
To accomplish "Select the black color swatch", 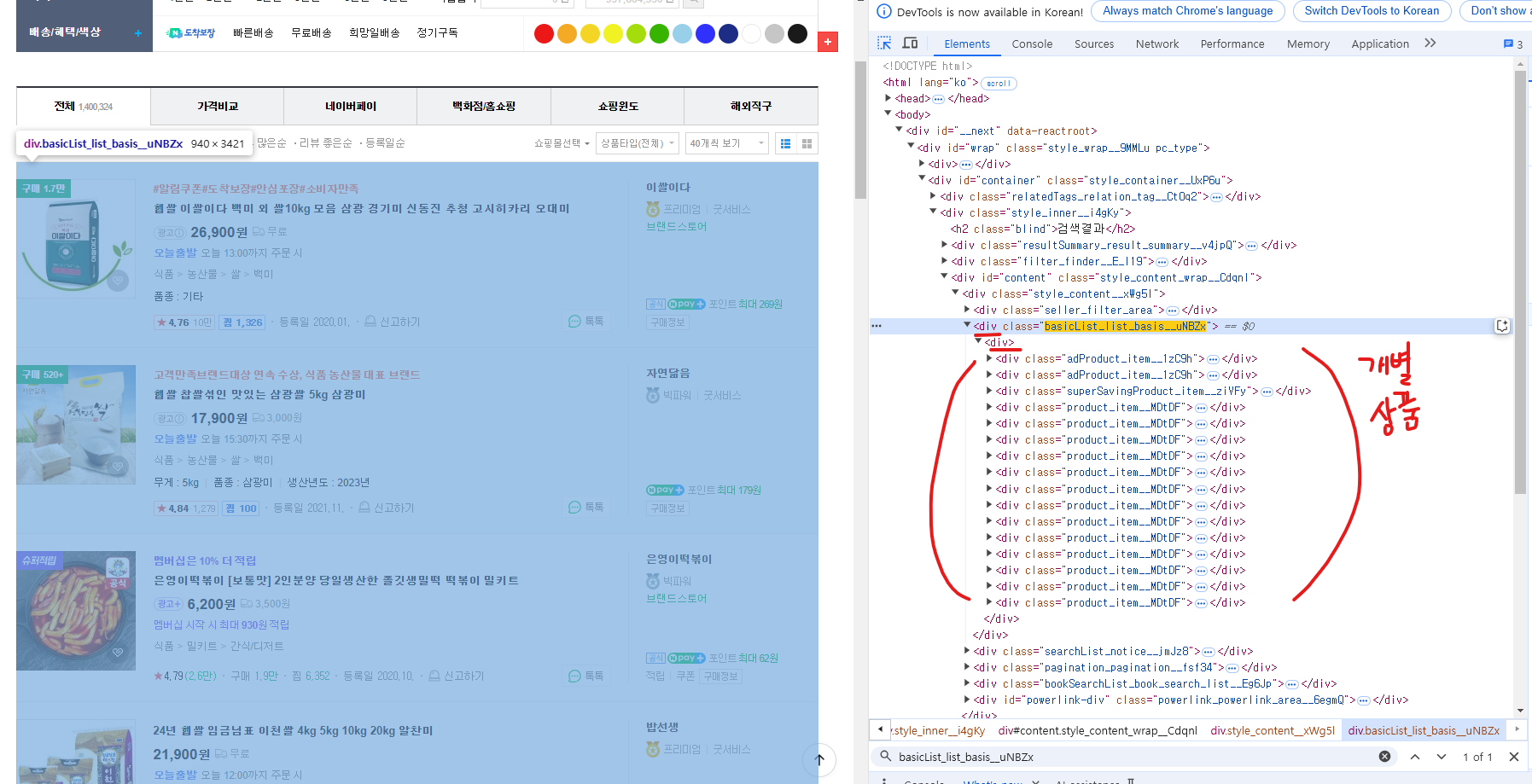I will point(797,33).
